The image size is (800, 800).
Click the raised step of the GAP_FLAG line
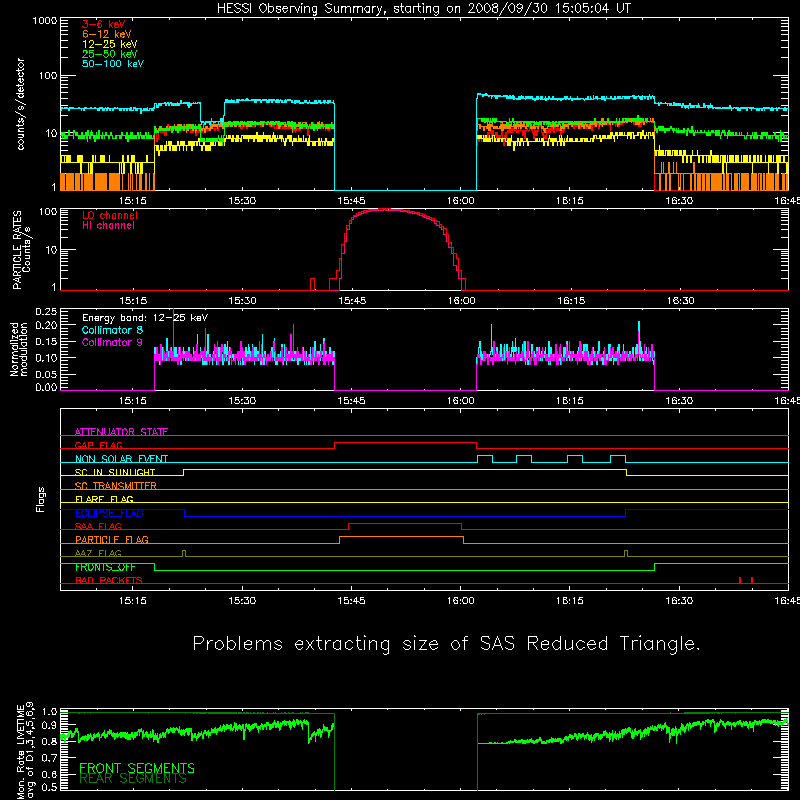point(406,442)
